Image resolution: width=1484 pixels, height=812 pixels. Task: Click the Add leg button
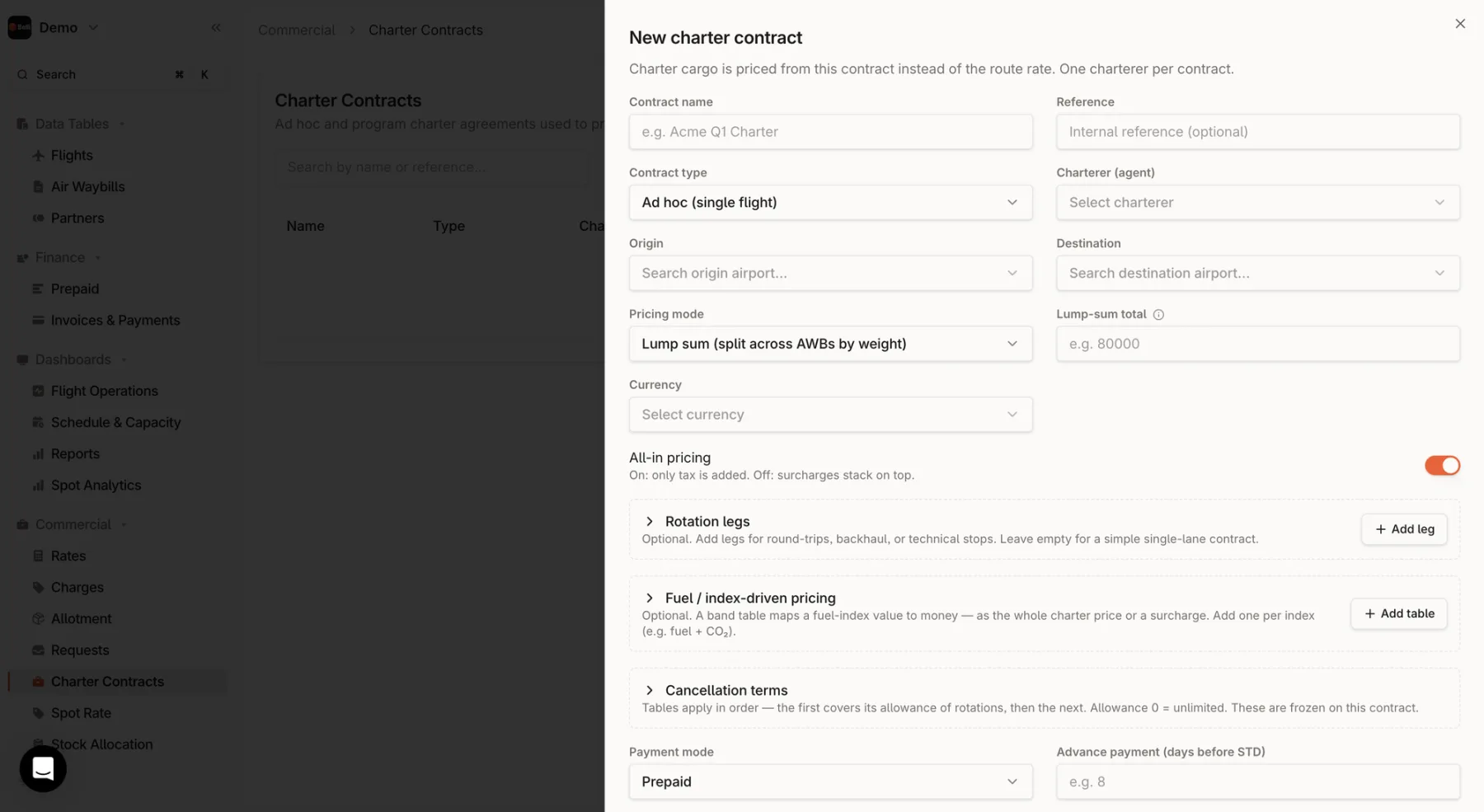pos(1404,529)
